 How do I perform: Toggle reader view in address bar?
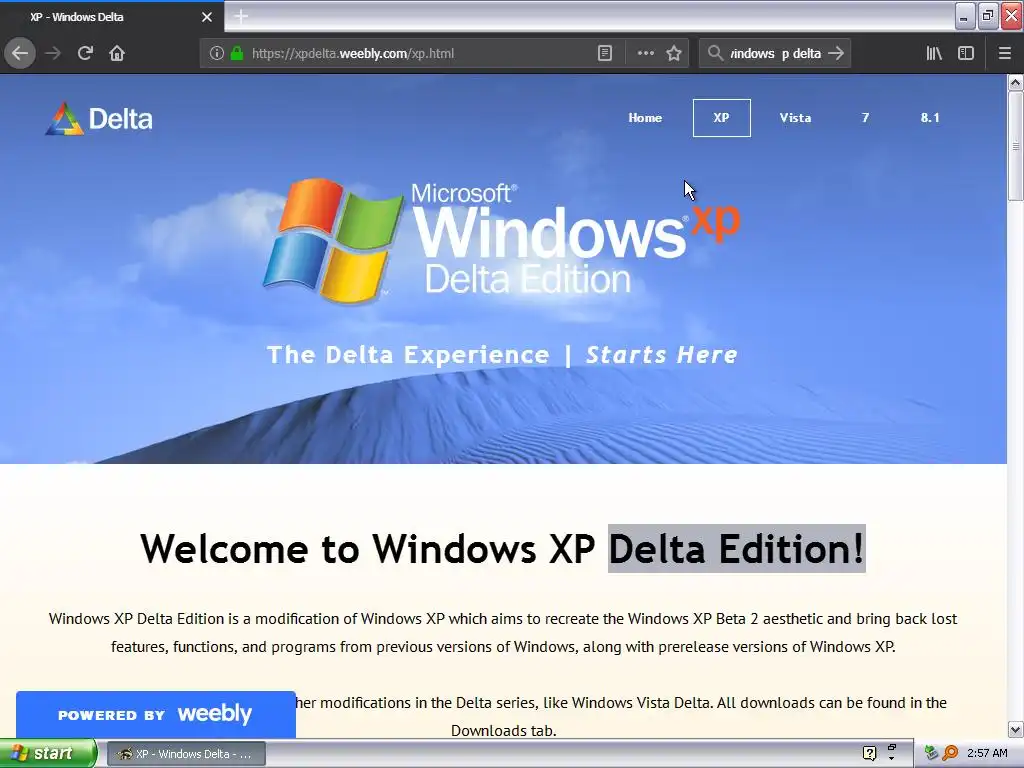click(605, 53)
